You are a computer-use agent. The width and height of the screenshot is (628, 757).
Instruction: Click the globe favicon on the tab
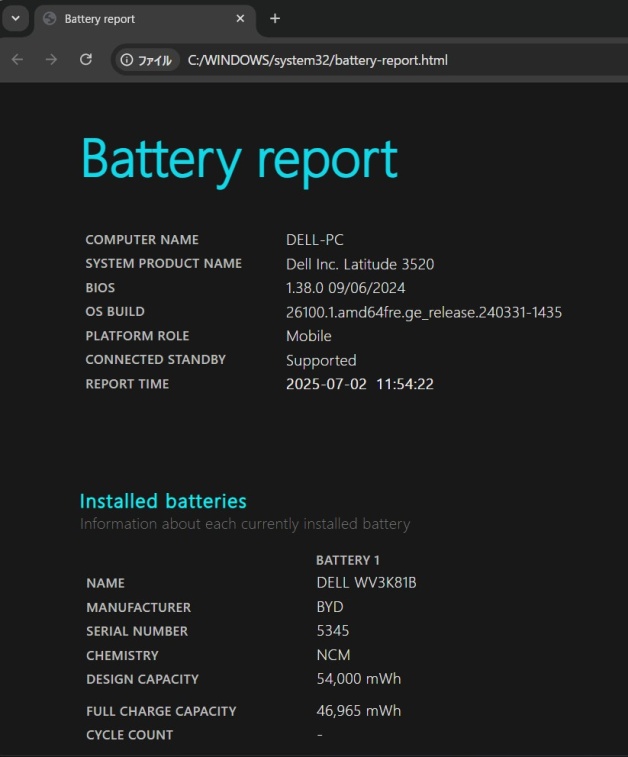tap(49, 19)
